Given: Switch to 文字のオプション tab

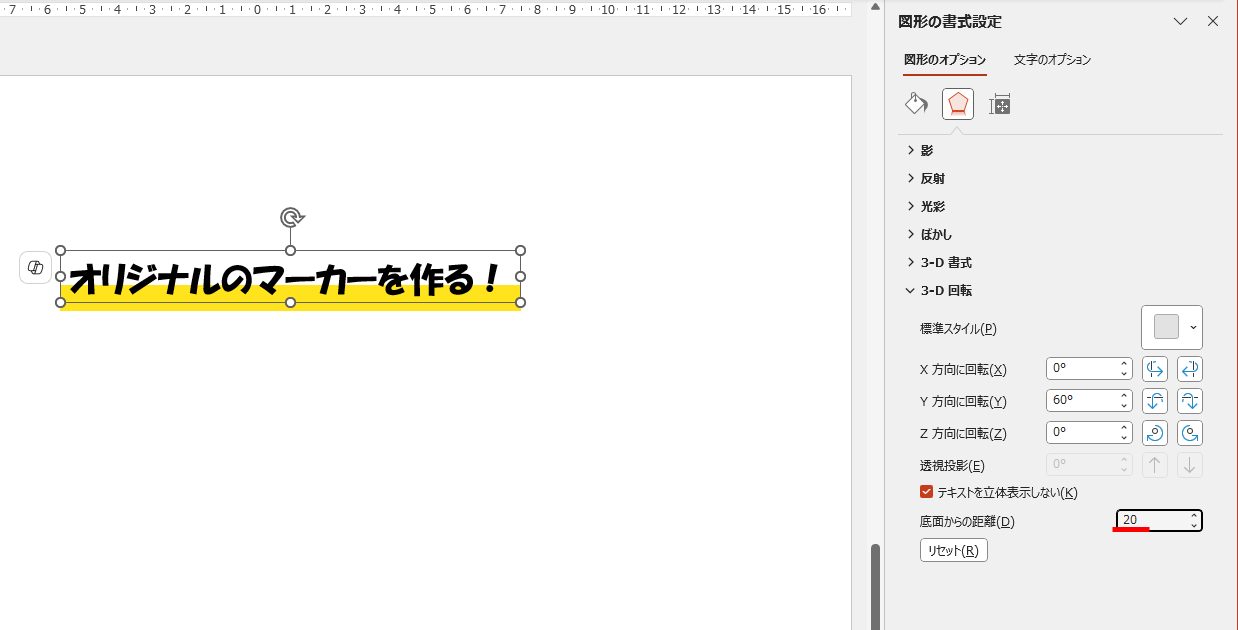Looking at the screenshot, I should click(1052, 60).
